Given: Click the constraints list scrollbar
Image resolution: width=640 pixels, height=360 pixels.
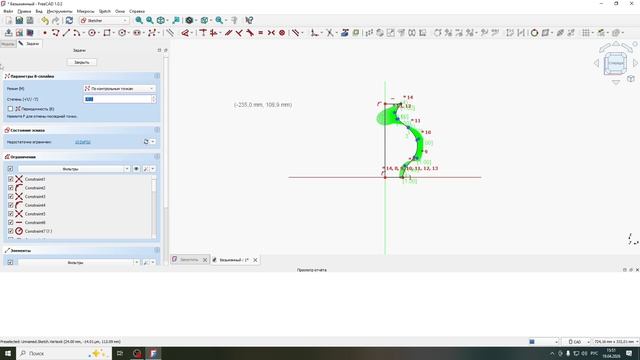Looking at the screenshot, I should [154, 207].
